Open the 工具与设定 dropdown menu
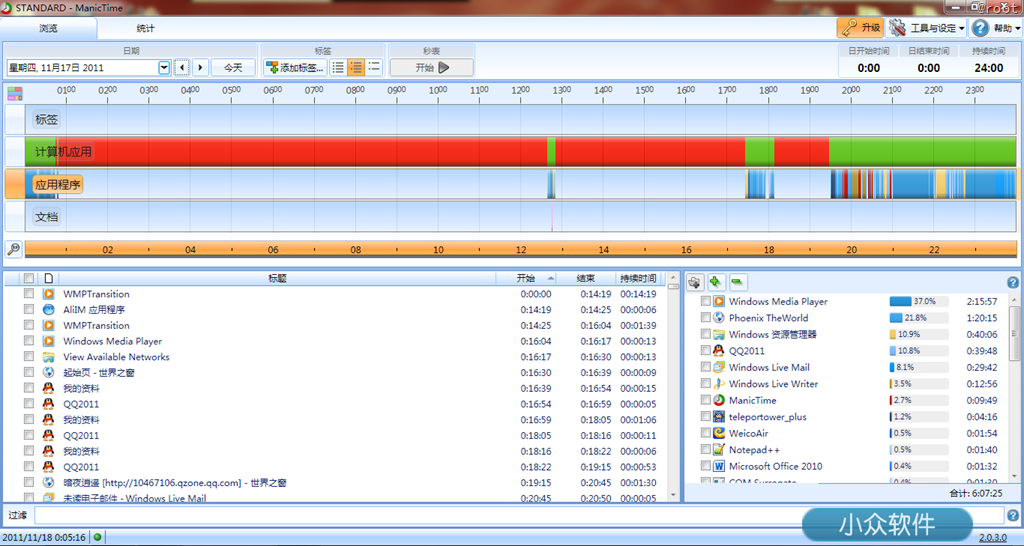Screen dimensions: 1024x546 click(927, 28)
